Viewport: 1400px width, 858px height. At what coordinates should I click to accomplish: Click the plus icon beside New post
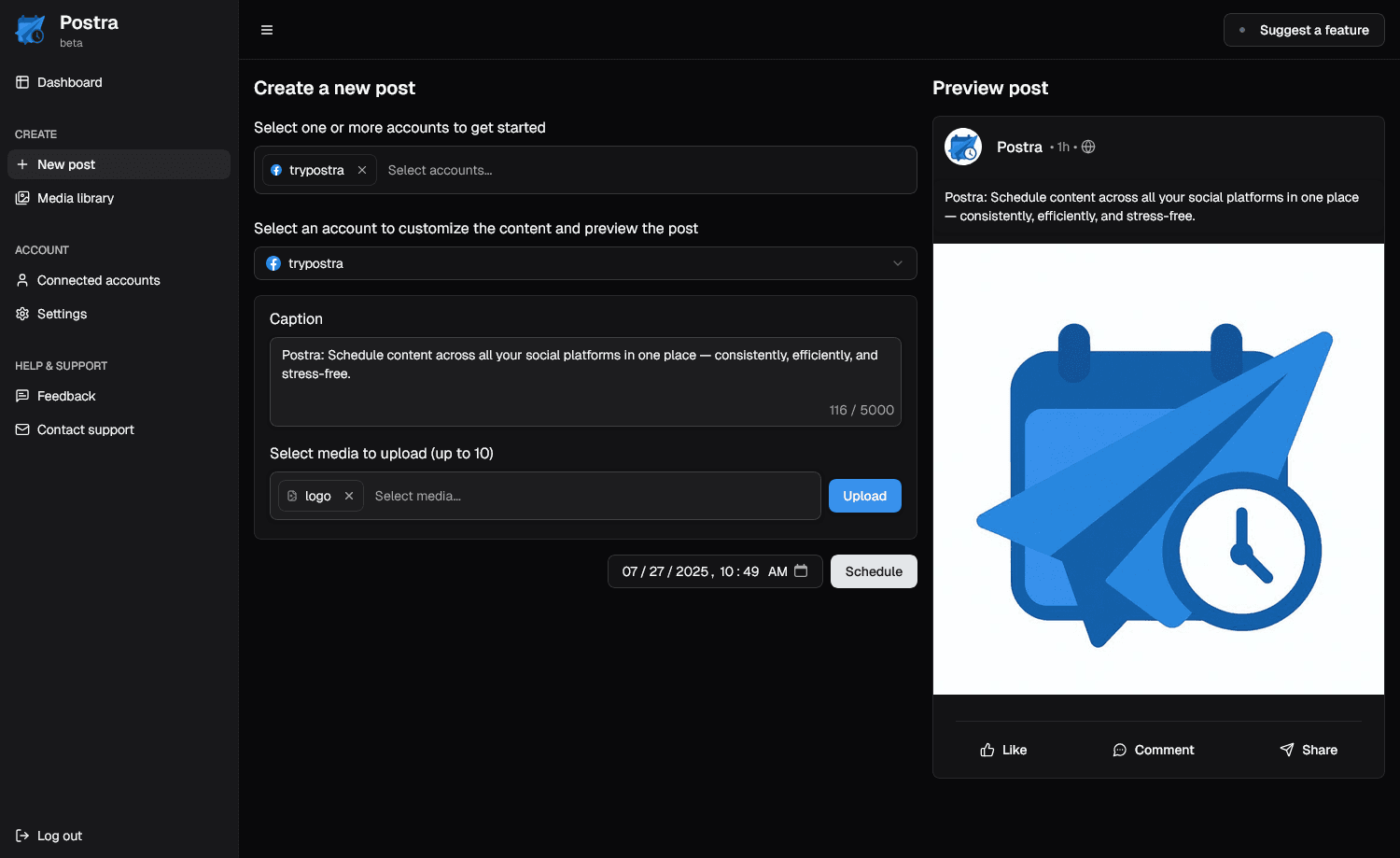click(22, 164)
